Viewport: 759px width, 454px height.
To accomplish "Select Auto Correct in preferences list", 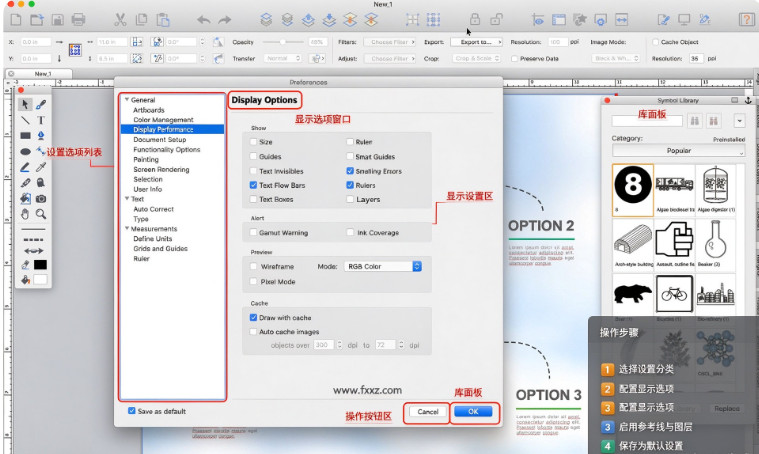I will tap(153, 209).
